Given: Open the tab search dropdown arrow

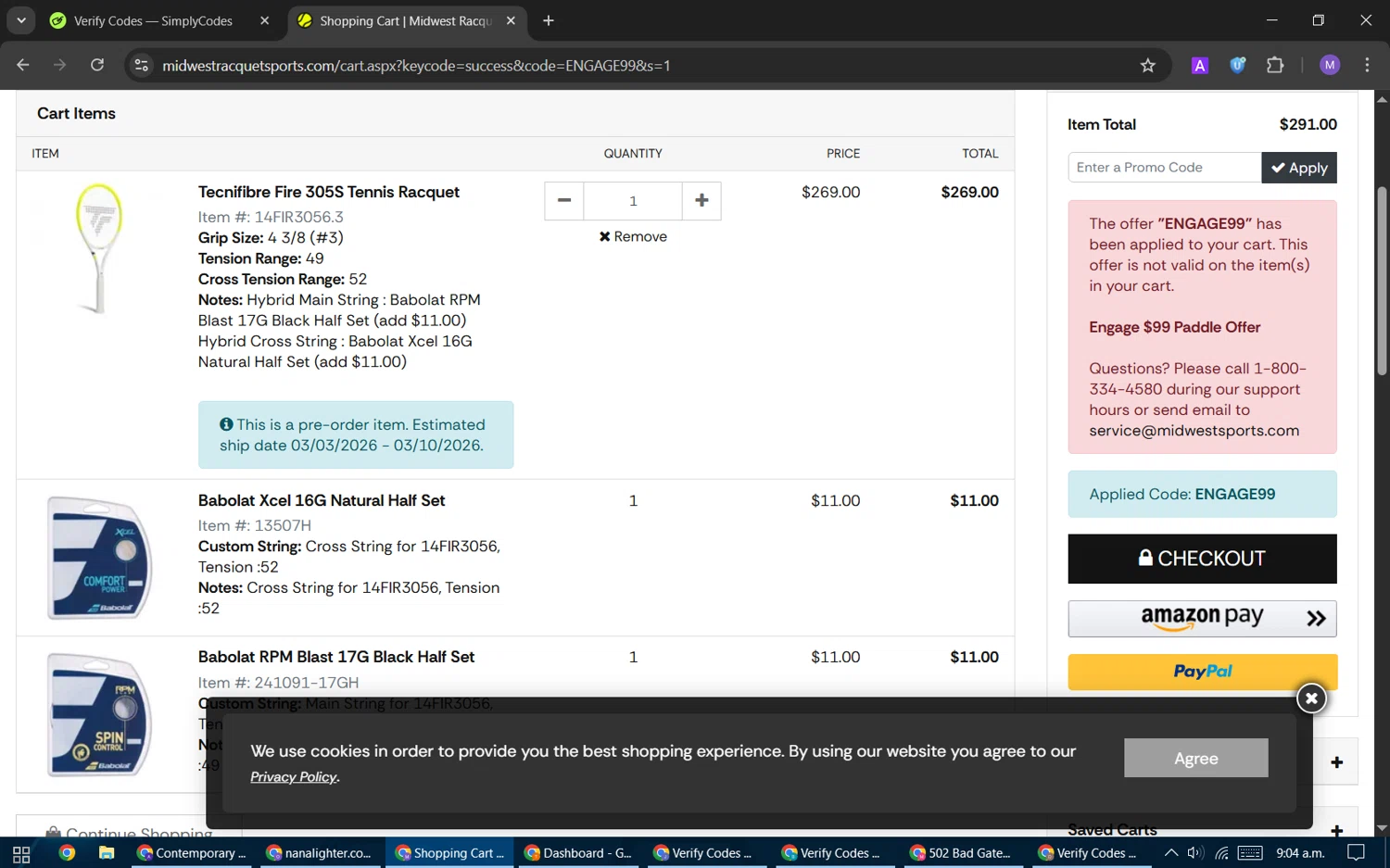Looking at the screenshot, I should 20,20.
